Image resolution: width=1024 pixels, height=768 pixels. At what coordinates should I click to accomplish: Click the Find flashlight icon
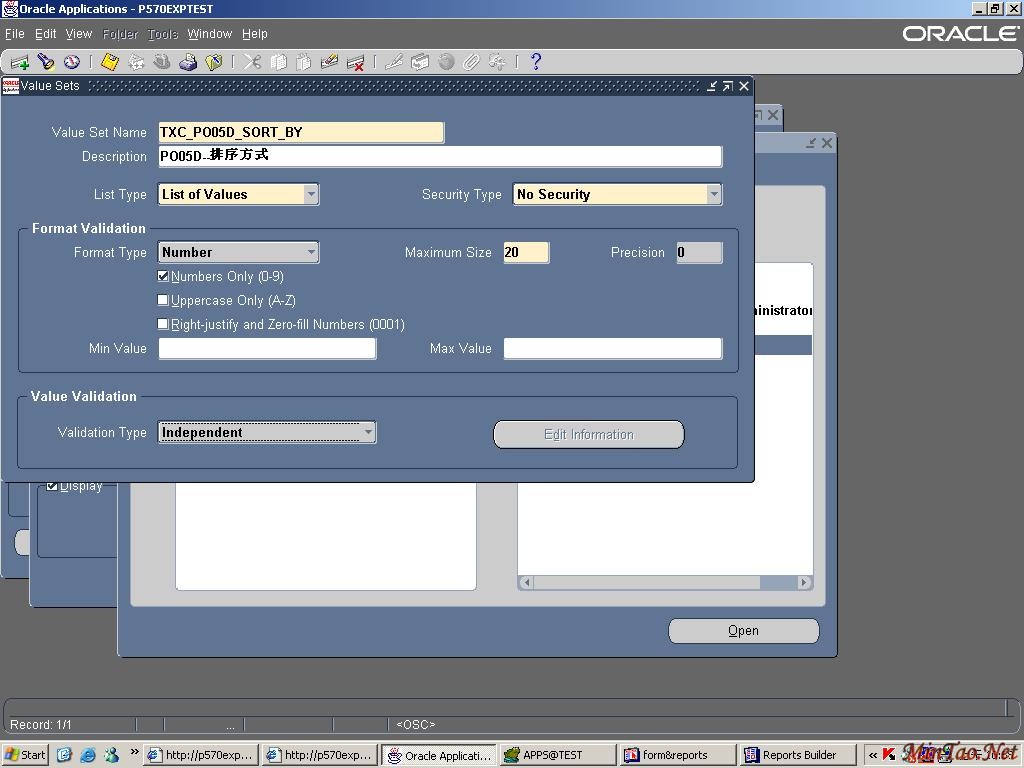click(45, 62)
